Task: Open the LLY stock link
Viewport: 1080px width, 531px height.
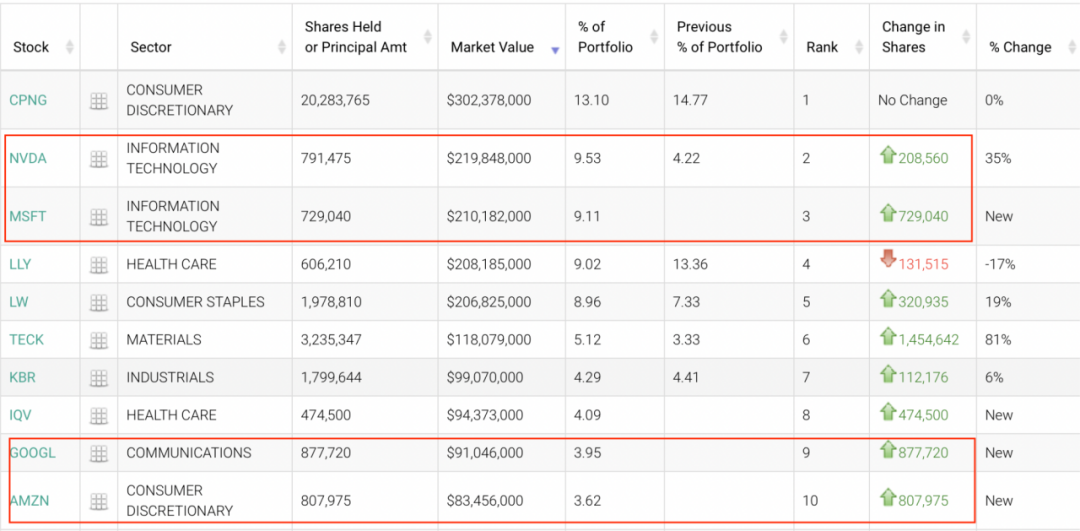Action: (x=20, y=264)
